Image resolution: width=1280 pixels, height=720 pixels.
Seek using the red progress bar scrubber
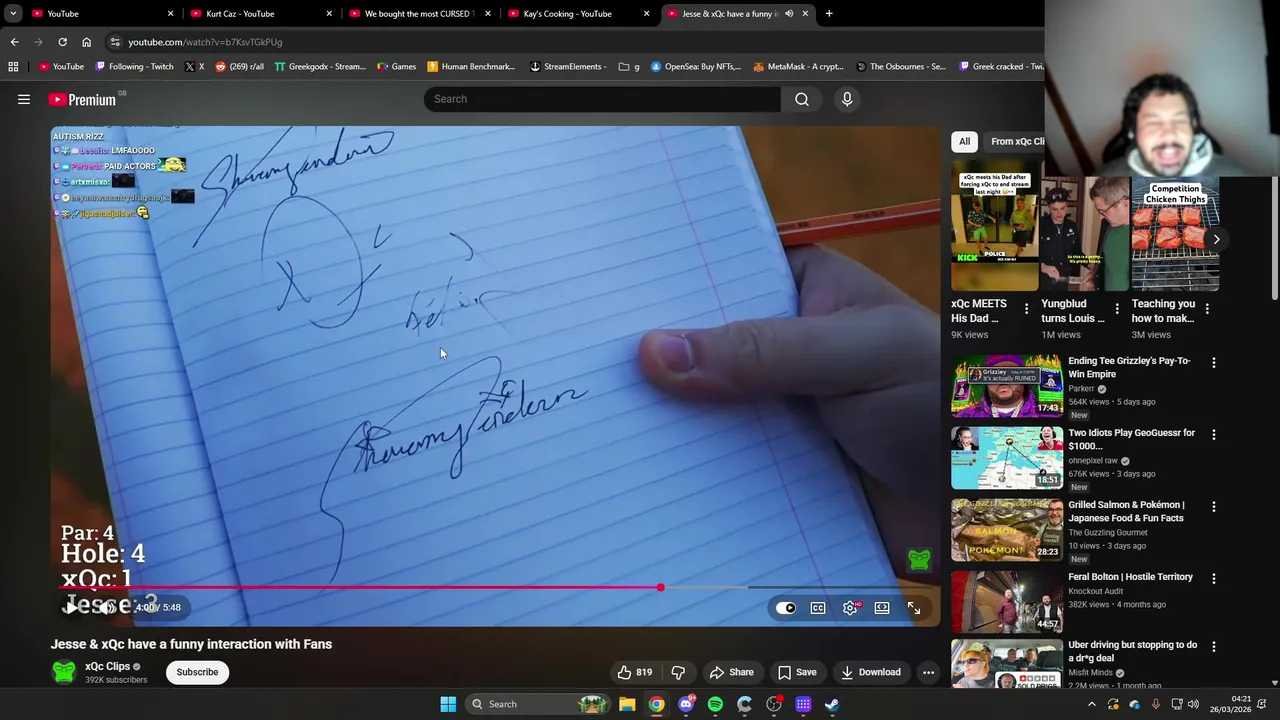pyautogui.click(x=660, y=587)
